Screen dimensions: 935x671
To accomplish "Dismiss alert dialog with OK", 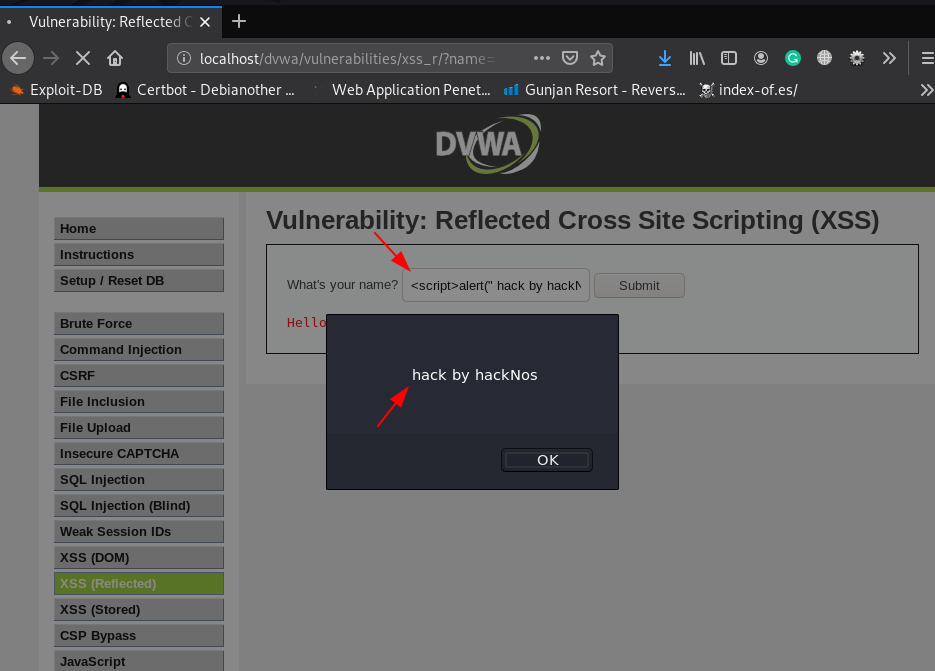I will tap(547, 460).
